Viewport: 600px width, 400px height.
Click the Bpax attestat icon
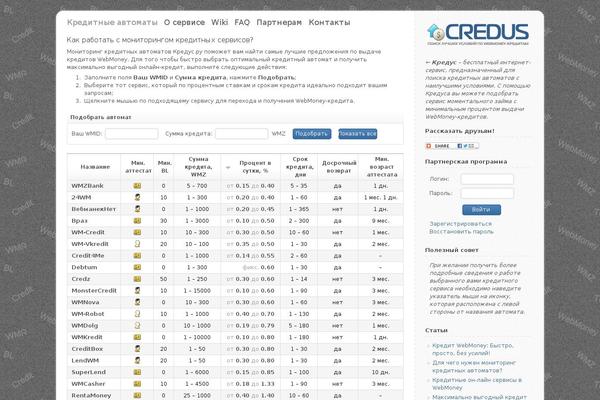tap(137, 221)
